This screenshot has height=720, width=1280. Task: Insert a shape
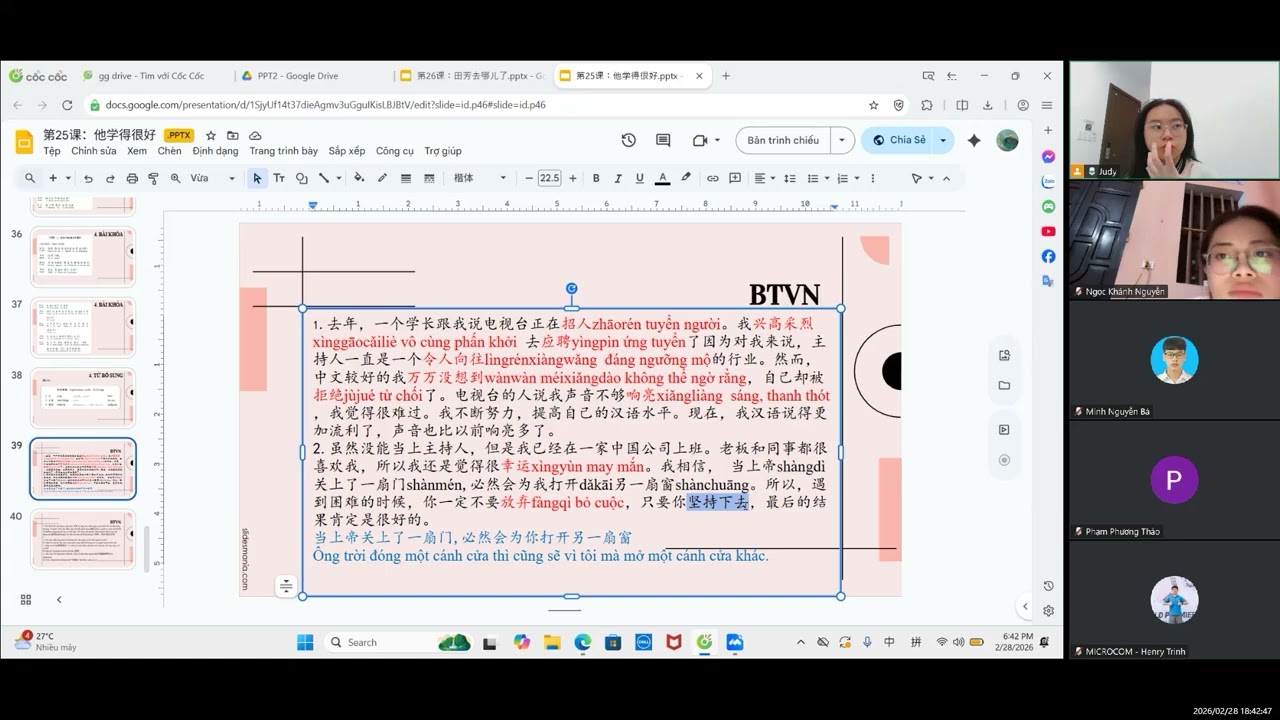[x=301, y=178]
